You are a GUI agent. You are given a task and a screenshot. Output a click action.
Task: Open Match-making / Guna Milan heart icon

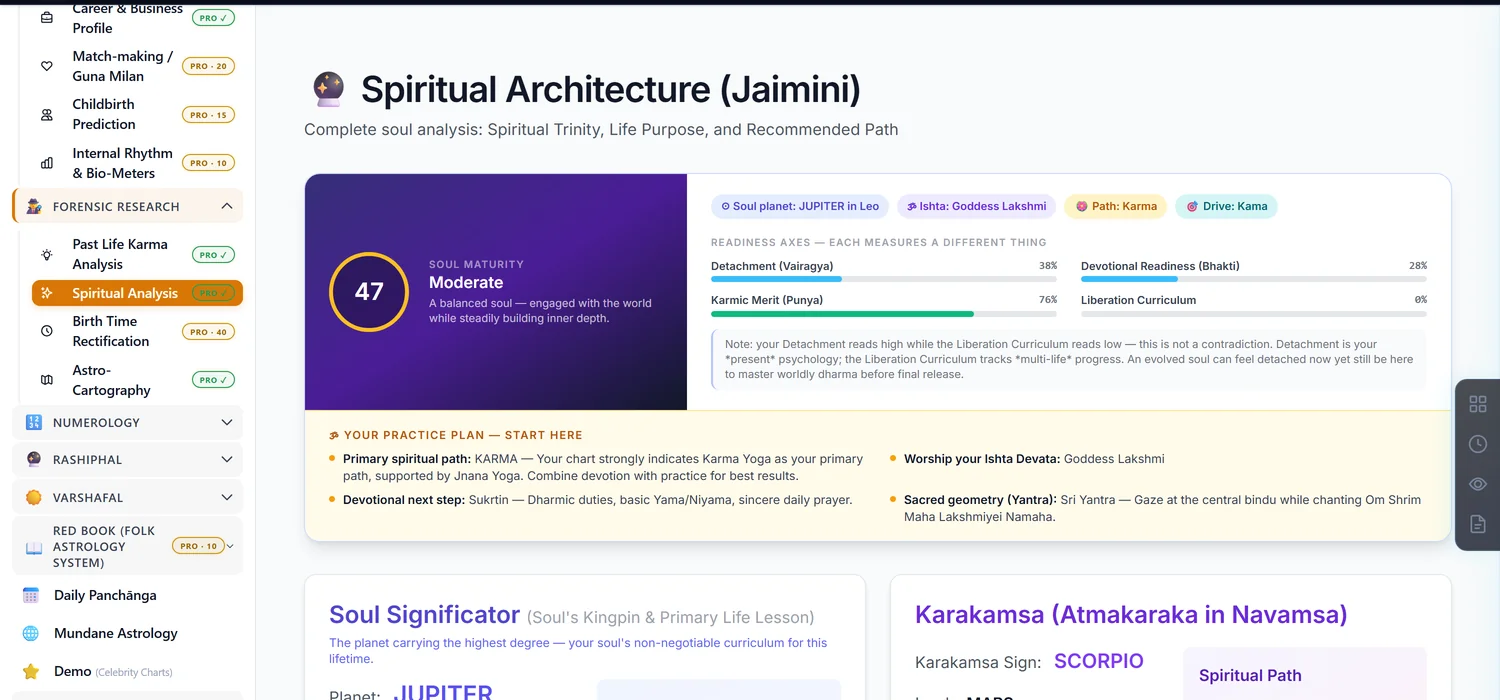click(47, 66)
